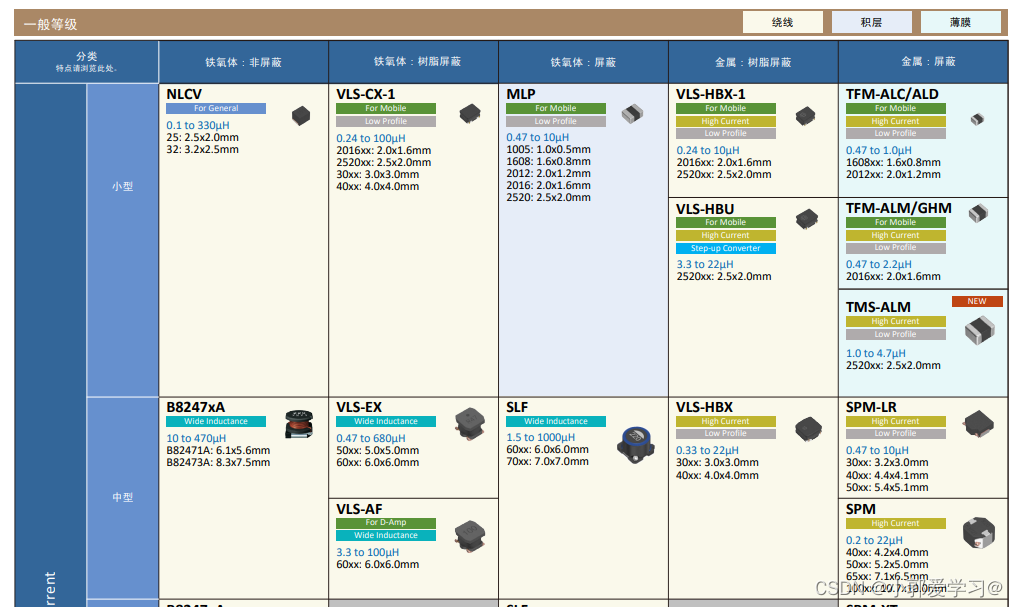
Task: Click the NEW badge on TMS-ALM
Action: click(x=977, y=301)
